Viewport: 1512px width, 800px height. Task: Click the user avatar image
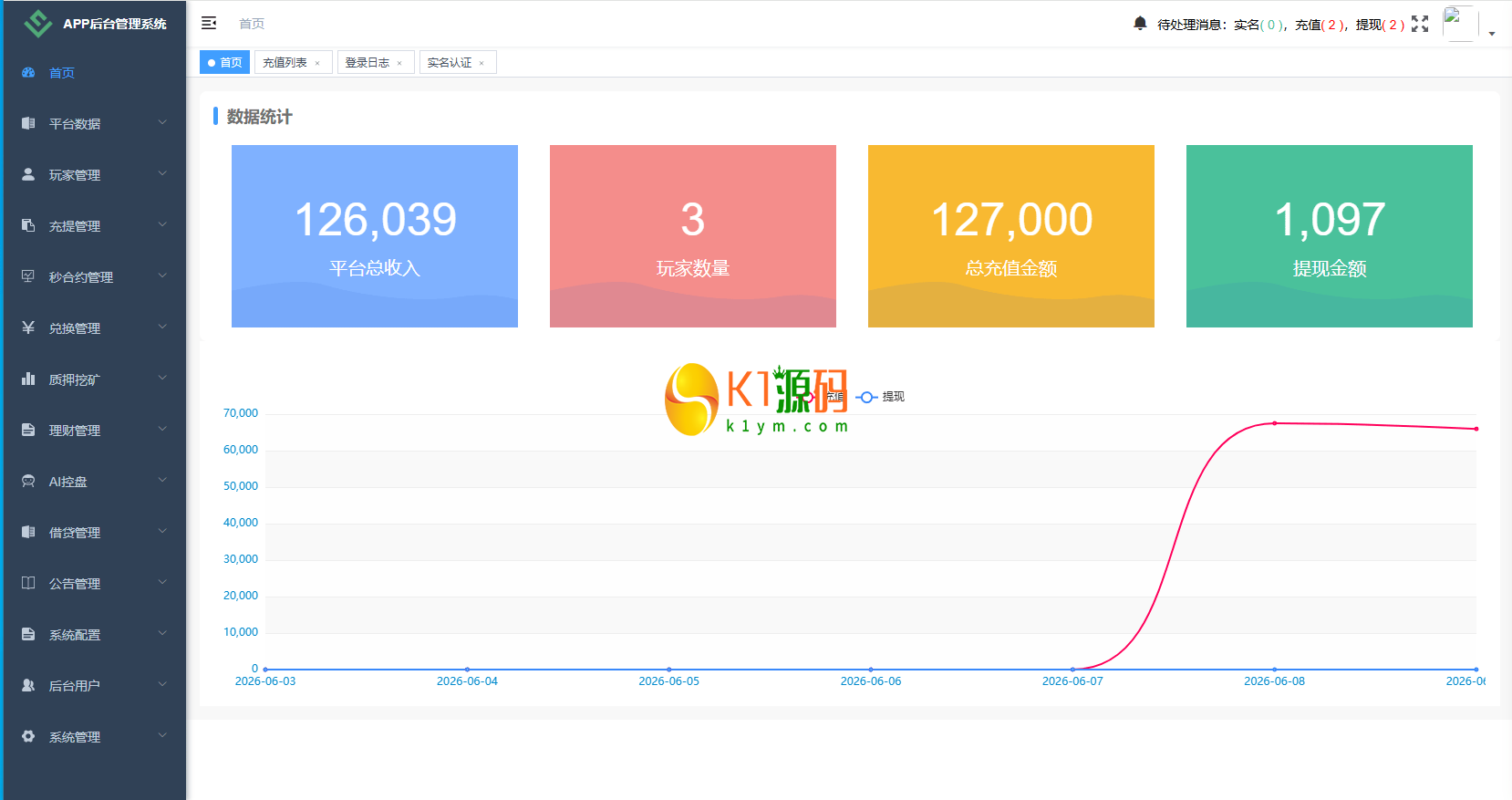[1459, 23]
